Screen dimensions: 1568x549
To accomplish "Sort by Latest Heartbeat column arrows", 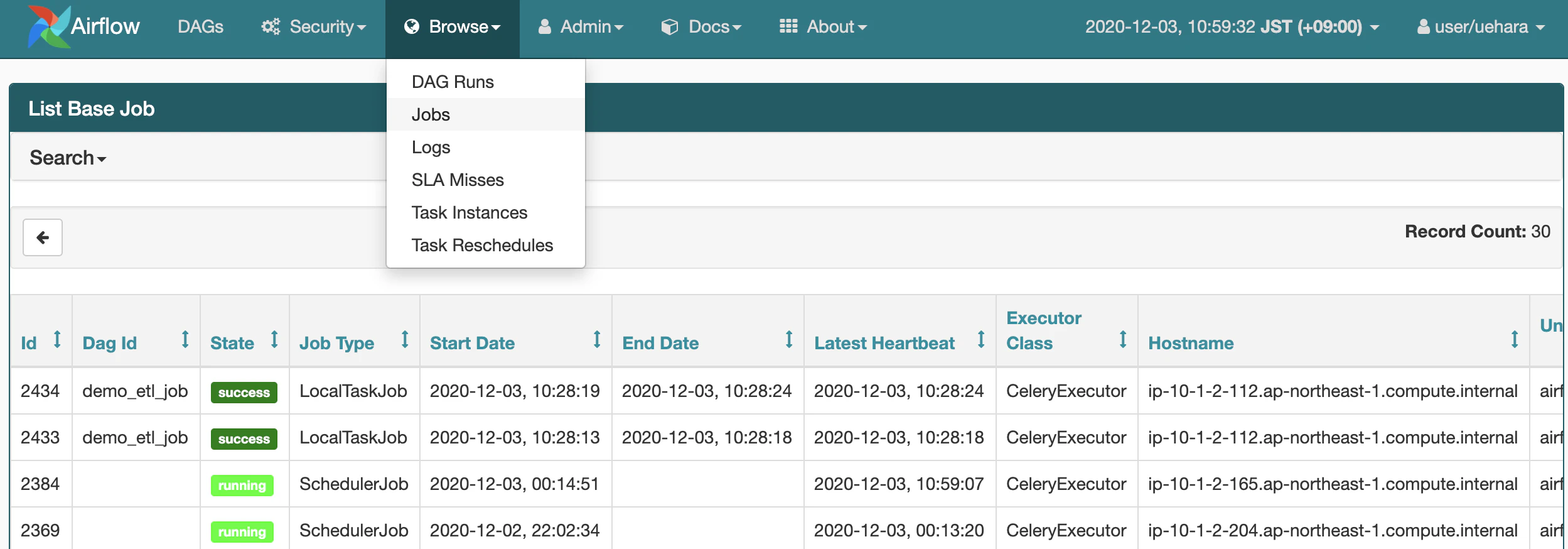I will pos(981,340).
